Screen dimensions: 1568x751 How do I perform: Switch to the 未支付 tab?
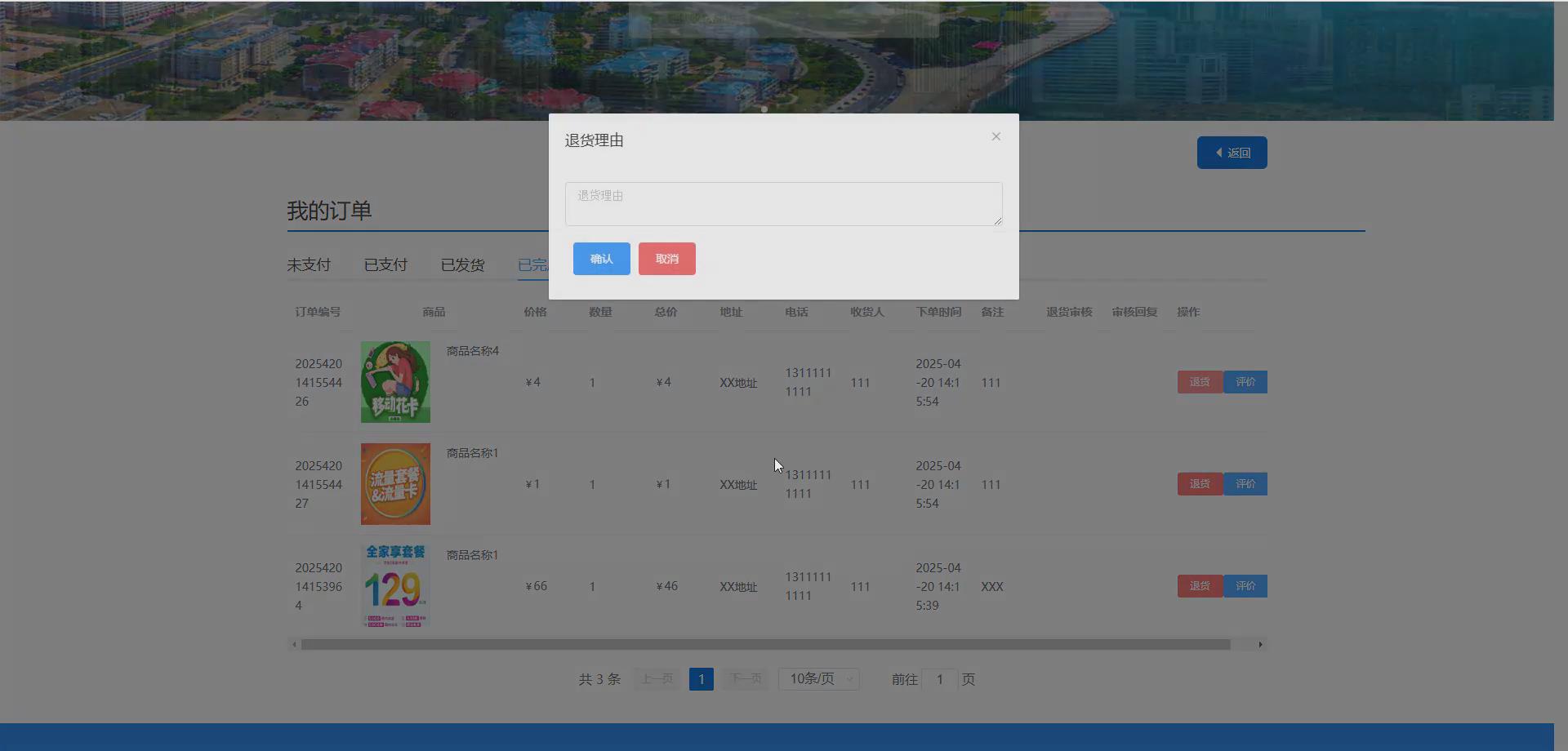coord(308,264)
